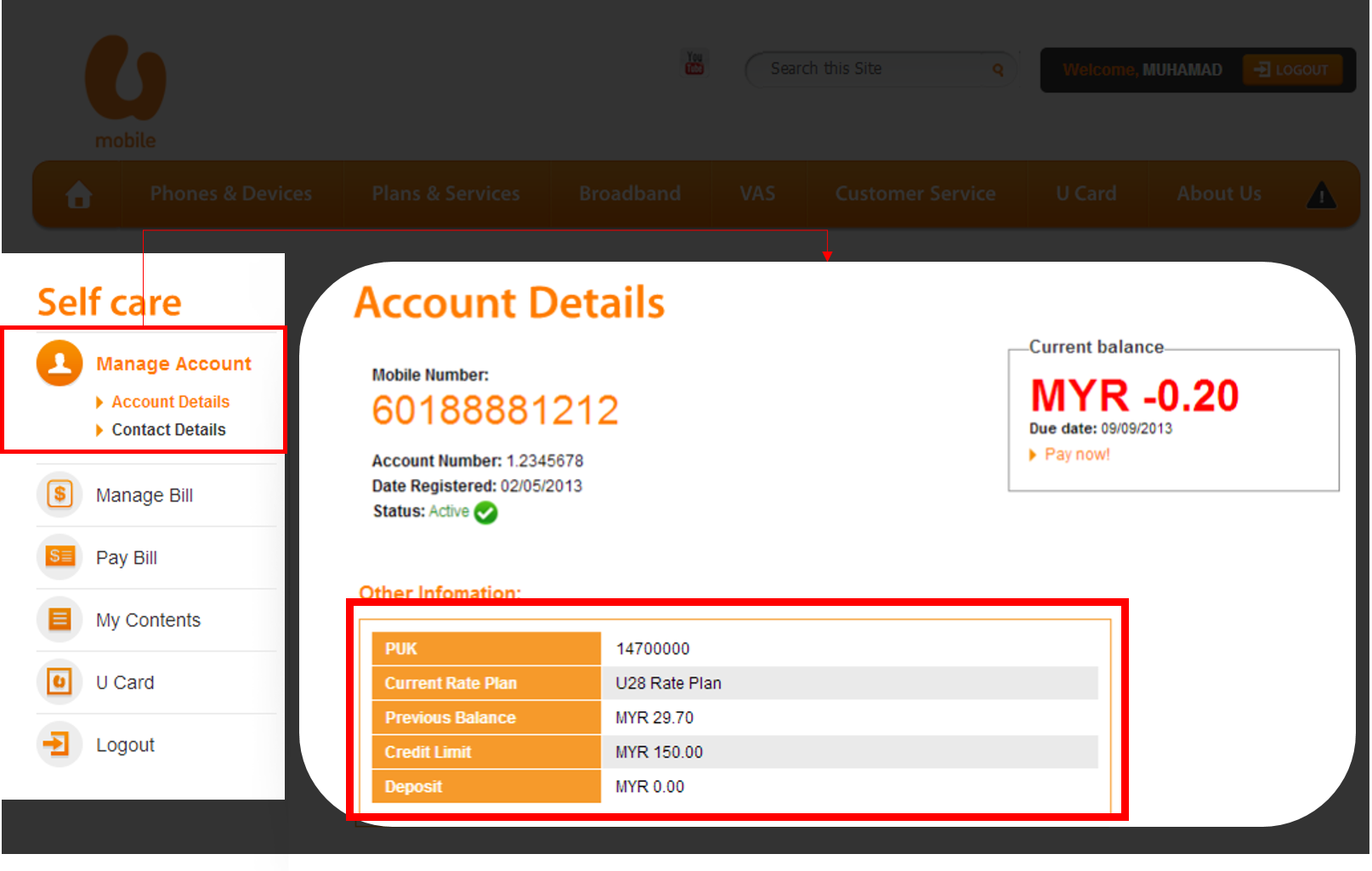
Task: Open My Contents in the sidebar
Action: pos(148,620)
